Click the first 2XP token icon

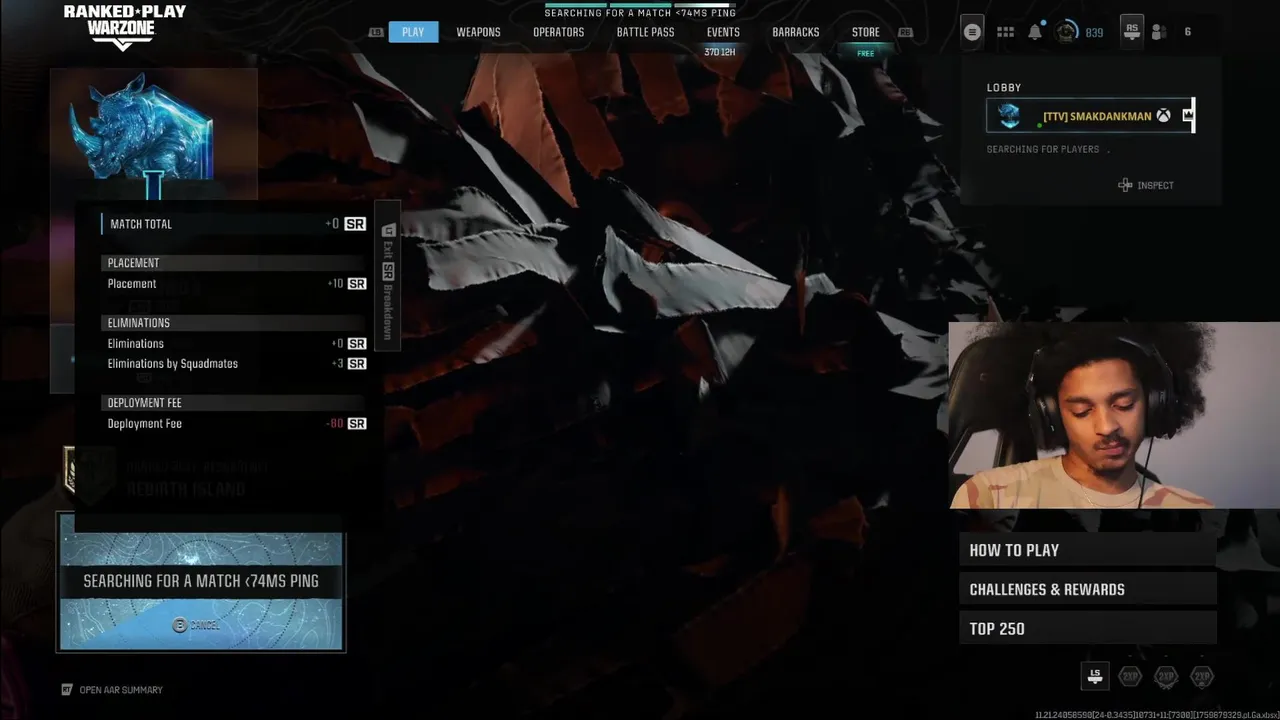point(1130,677)
